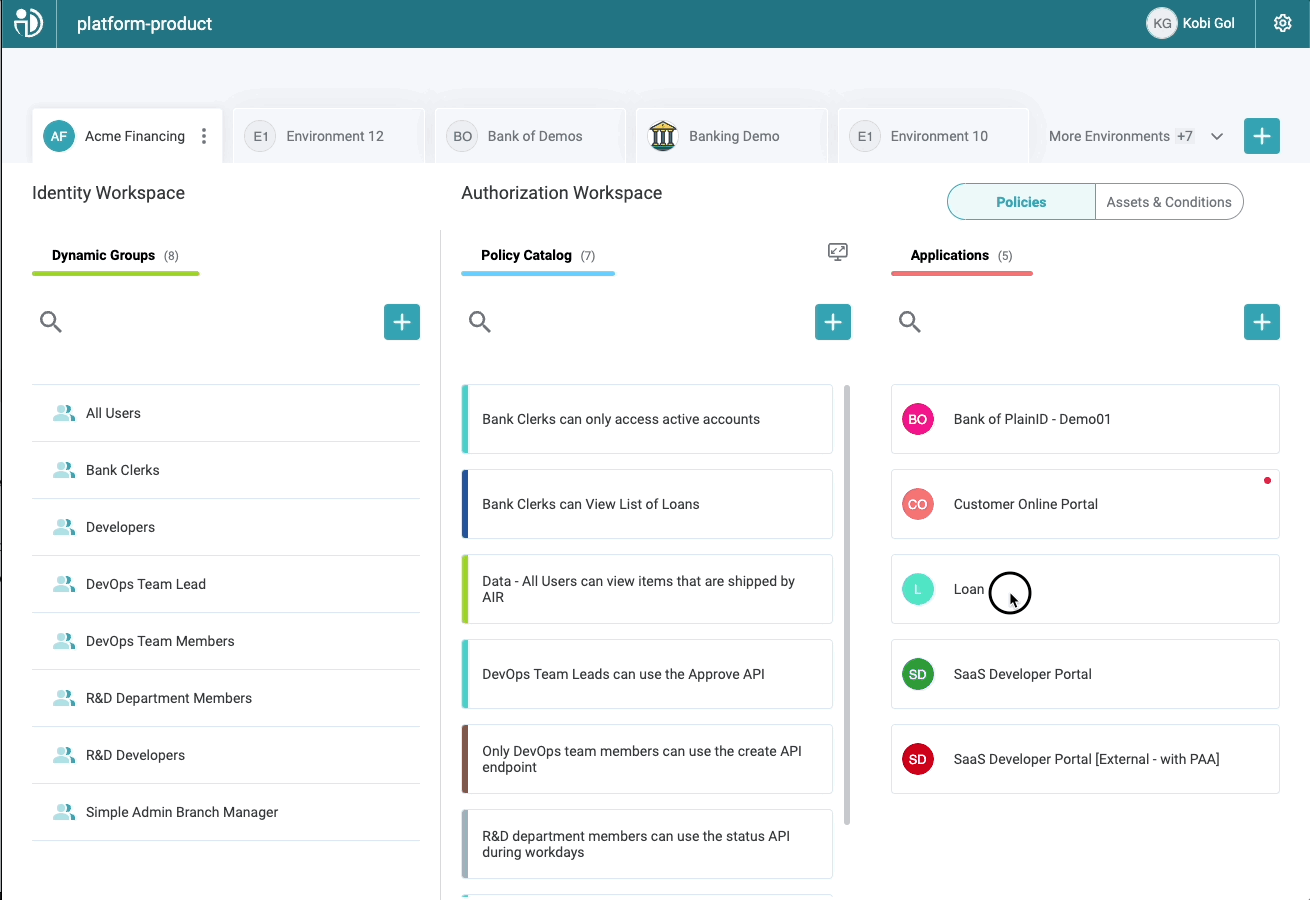Switch to the Environment 10 tab
Viewport: 1310px width, 900px height.
coord(933,136)
